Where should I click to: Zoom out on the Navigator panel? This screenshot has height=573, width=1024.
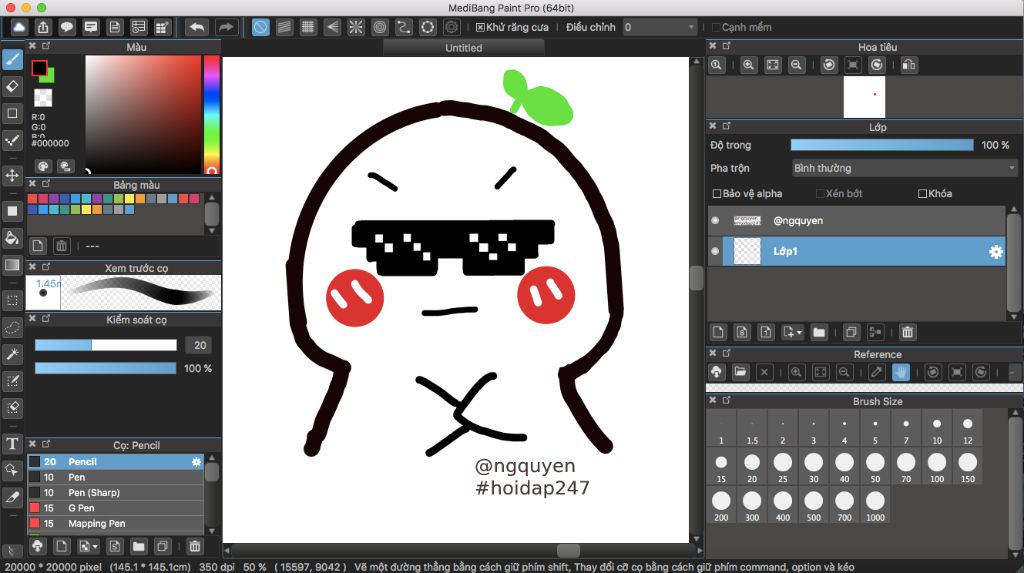point(796,65)
